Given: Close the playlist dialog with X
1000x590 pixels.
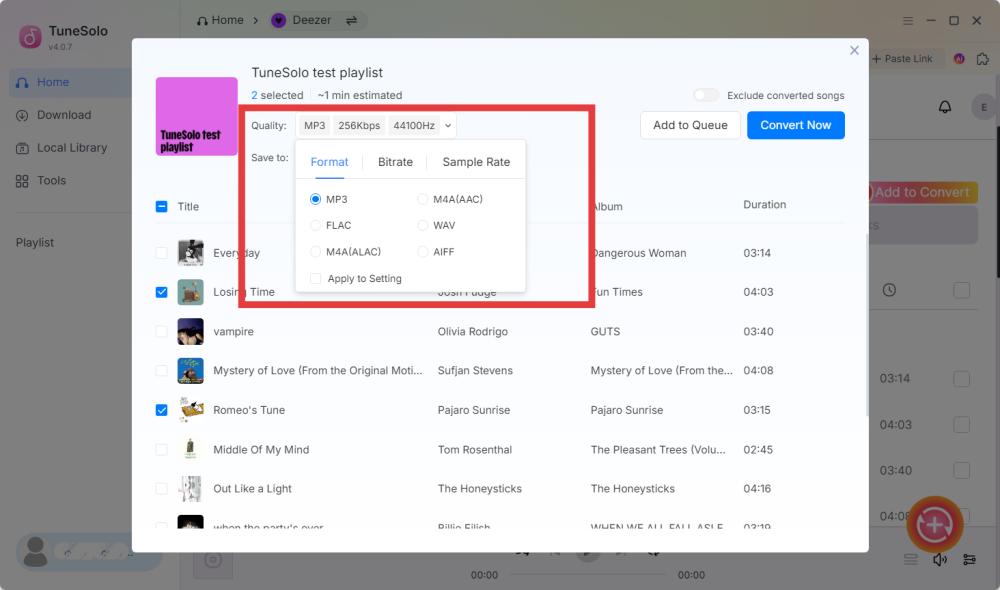Looking at the screenshot, I should (854, 50).
